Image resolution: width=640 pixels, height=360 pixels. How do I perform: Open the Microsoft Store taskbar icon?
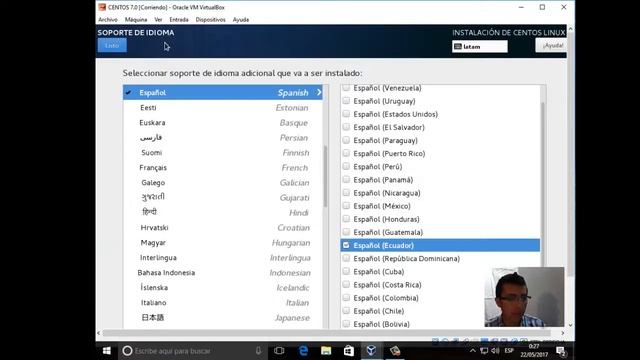349,351
